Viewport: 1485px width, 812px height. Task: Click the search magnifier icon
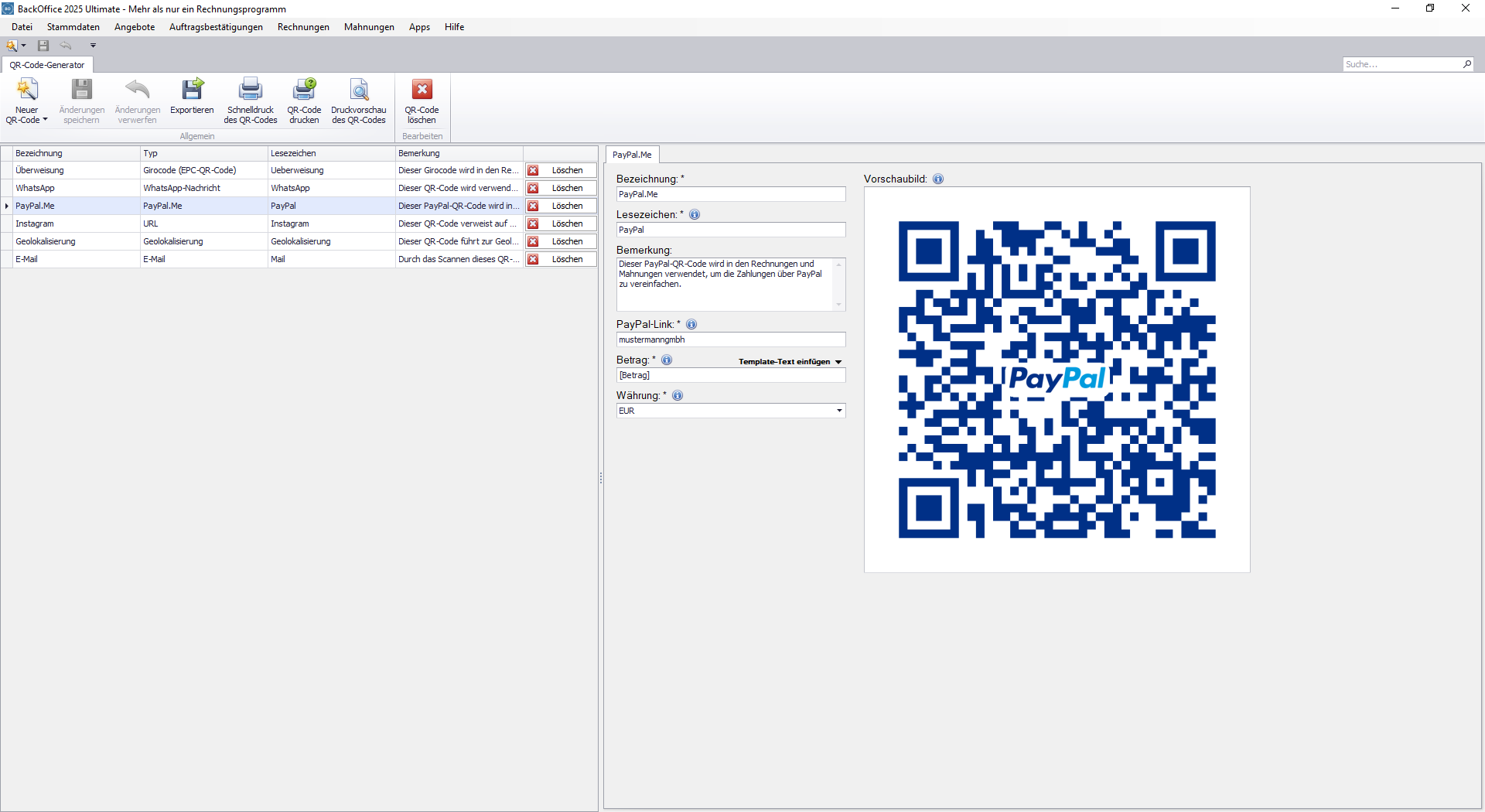(1467, 64)
